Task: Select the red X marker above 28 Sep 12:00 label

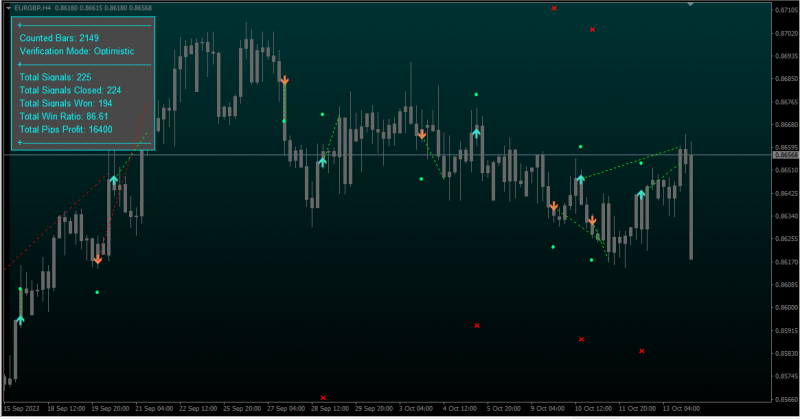Action: pos(323,398)
